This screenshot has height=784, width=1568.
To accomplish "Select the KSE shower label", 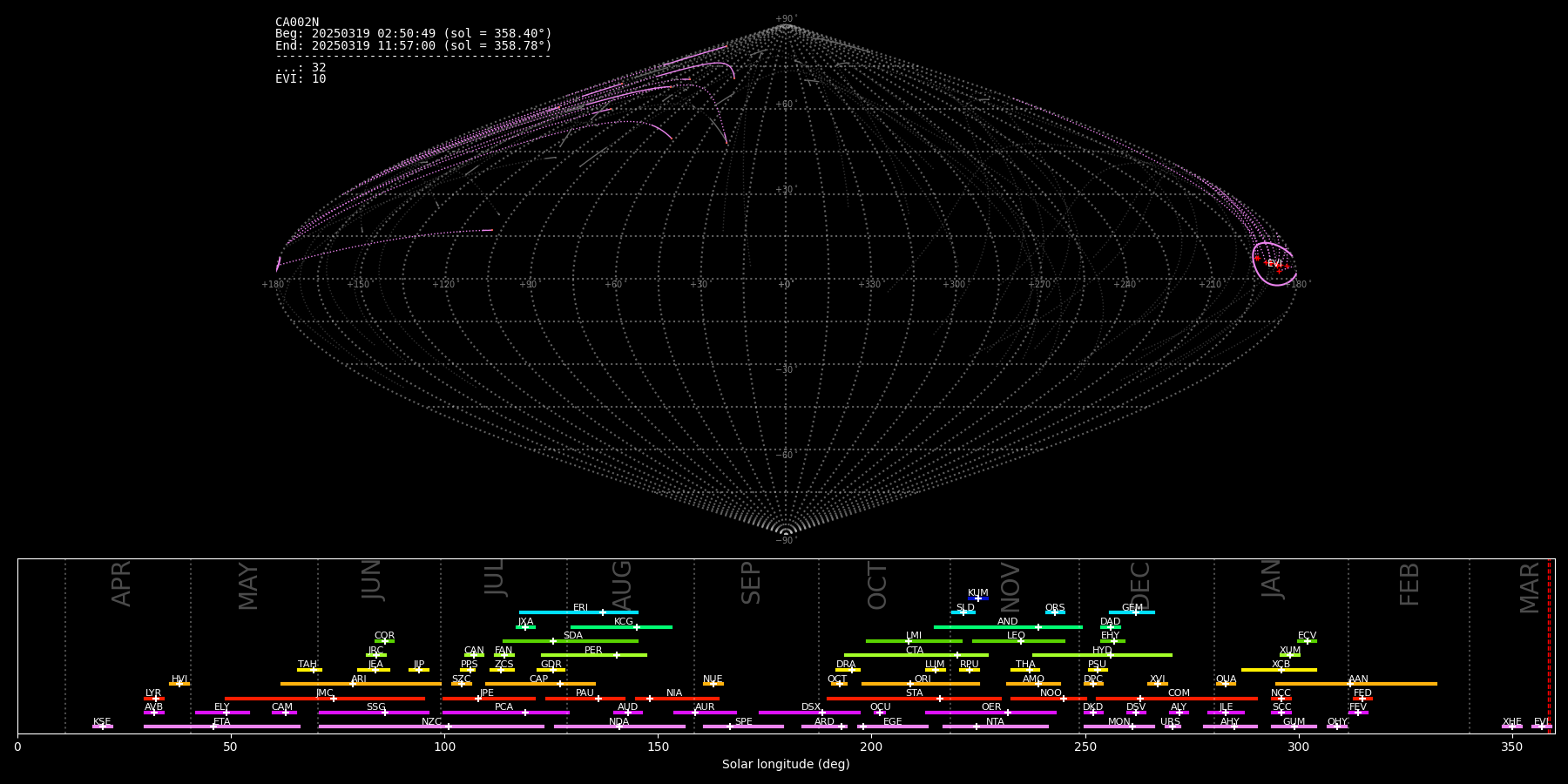I will [x=102, y=722].
